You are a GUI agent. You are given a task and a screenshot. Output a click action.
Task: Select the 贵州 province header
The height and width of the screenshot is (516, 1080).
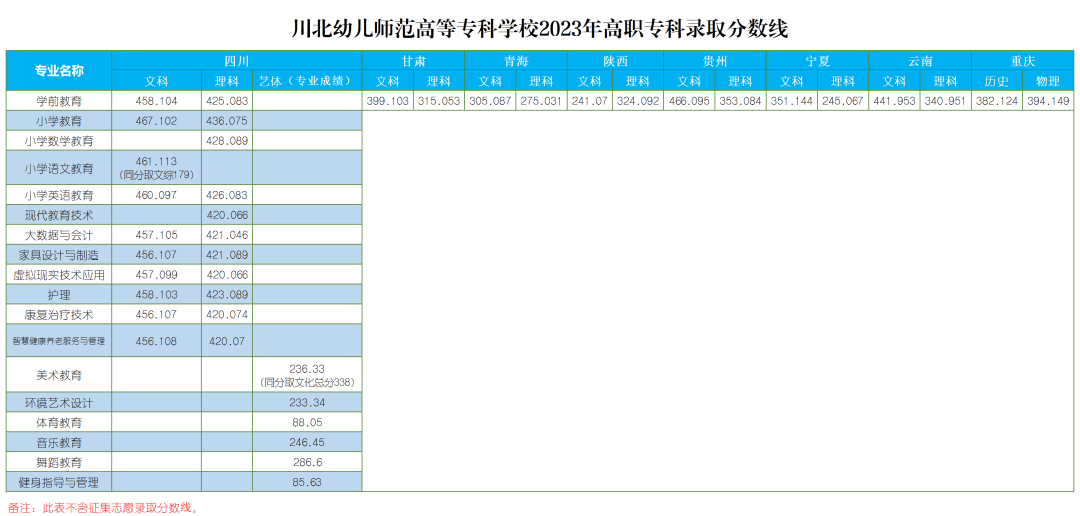pos(715,61)
